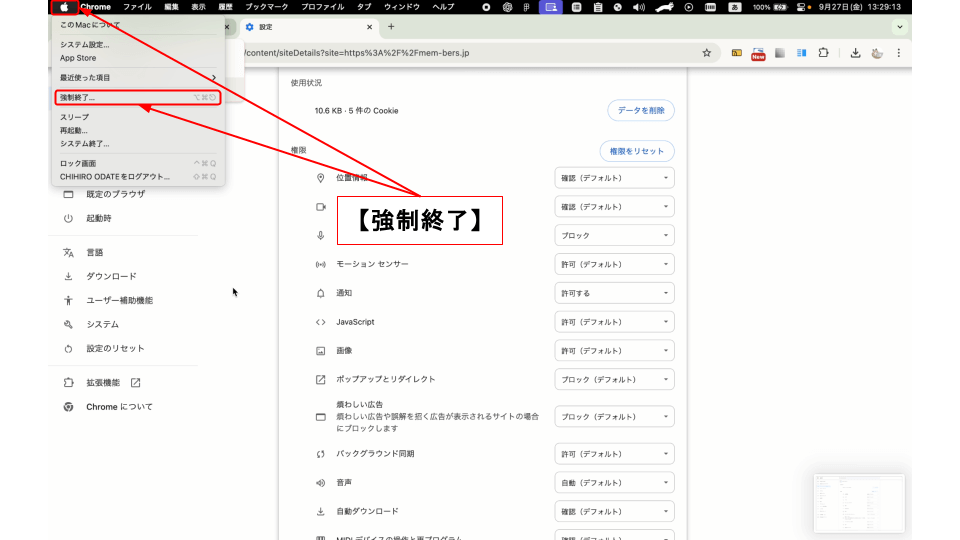Image resolution: width=960 pixels, height=540 pixels.
Task: Click the 言語 sidebar item
Action: (x=95, y=253)
